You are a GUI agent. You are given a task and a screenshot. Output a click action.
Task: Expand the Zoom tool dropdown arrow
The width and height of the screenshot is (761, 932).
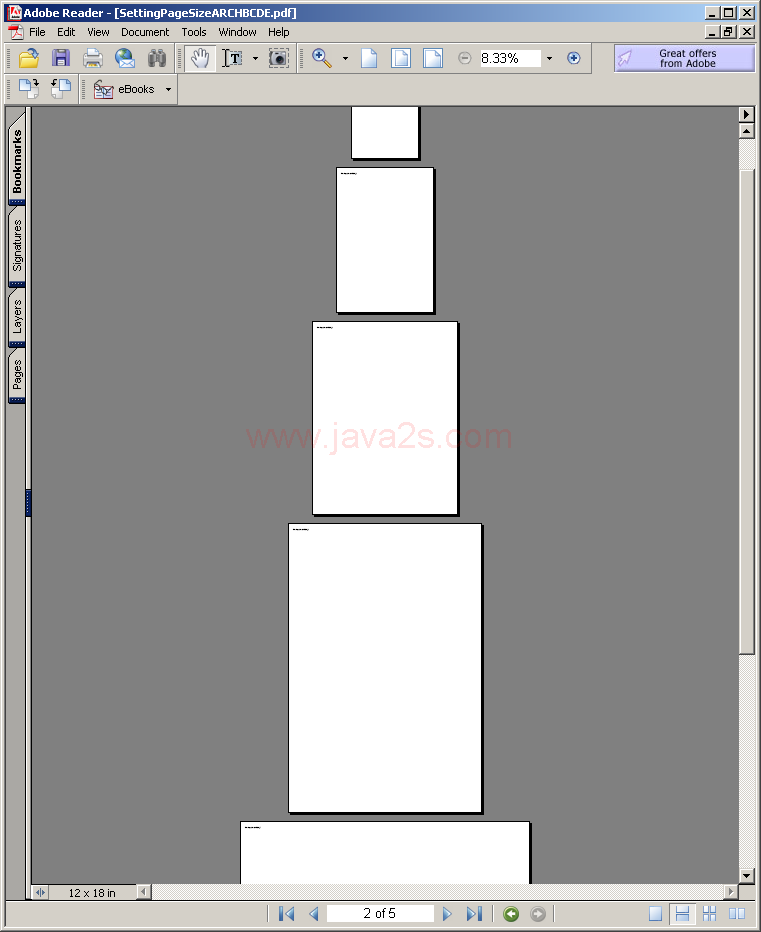point(345,58)
